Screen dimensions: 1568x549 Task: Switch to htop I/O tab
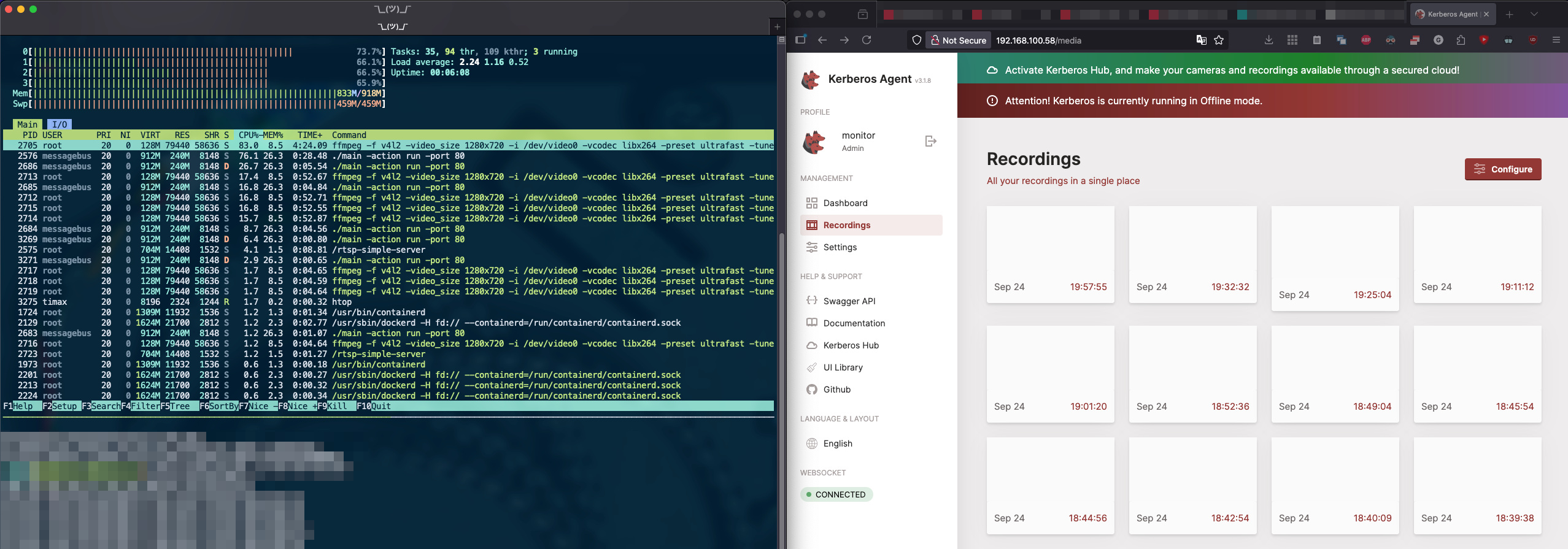pos(60,125)
